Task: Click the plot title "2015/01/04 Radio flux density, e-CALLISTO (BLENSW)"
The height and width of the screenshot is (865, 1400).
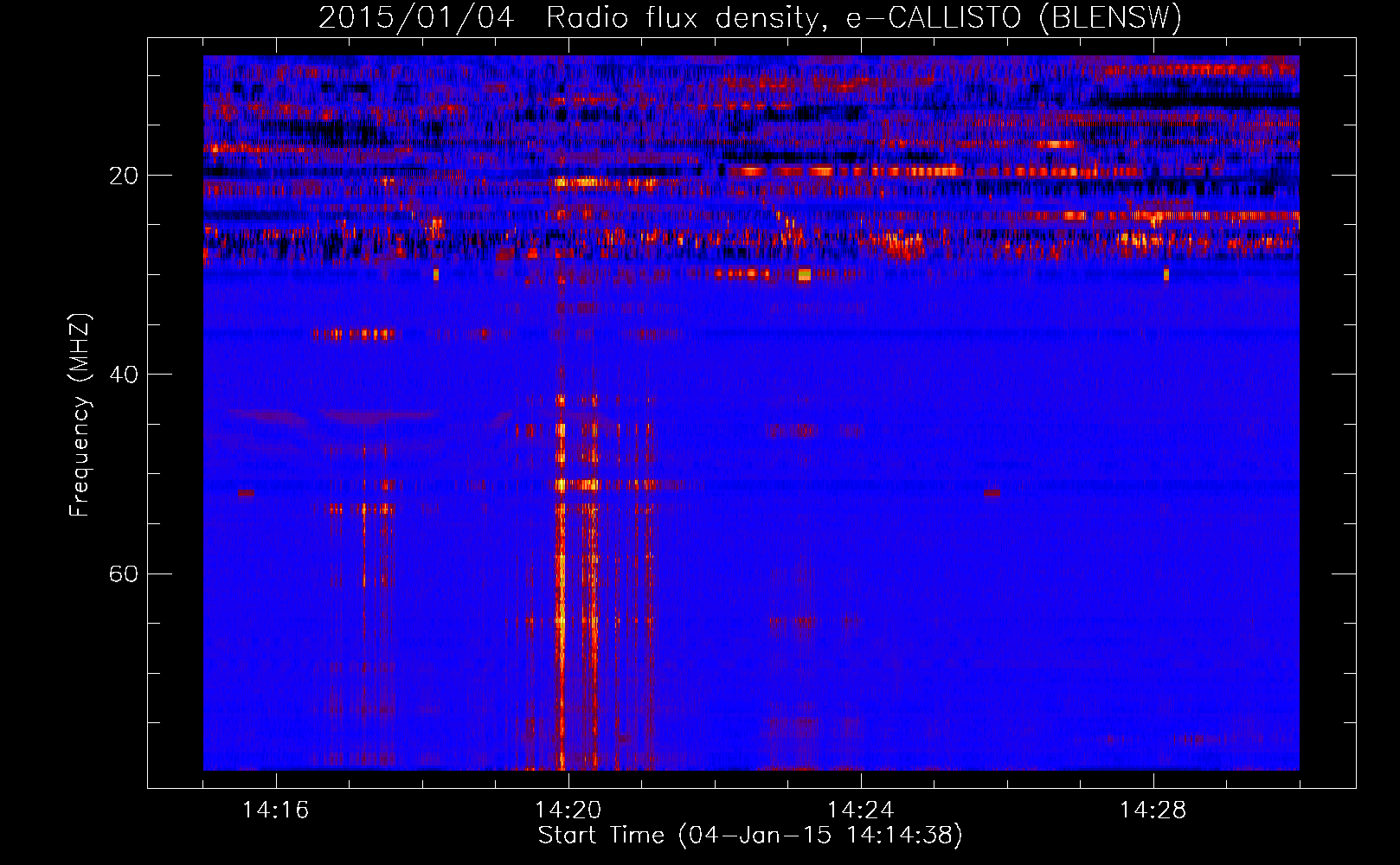Action: coord(750,18)
